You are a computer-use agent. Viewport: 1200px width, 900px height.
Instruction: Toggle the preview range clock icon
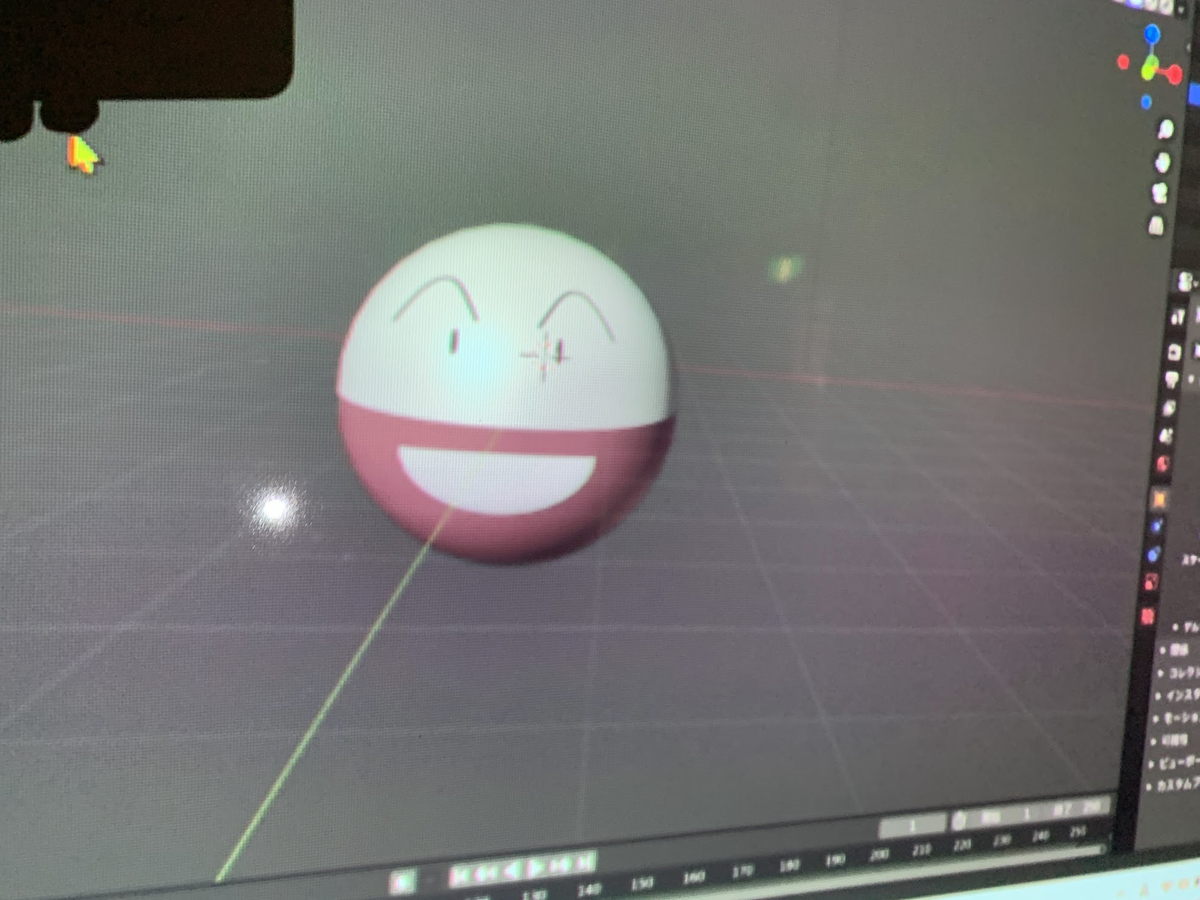tap(959, 822)
